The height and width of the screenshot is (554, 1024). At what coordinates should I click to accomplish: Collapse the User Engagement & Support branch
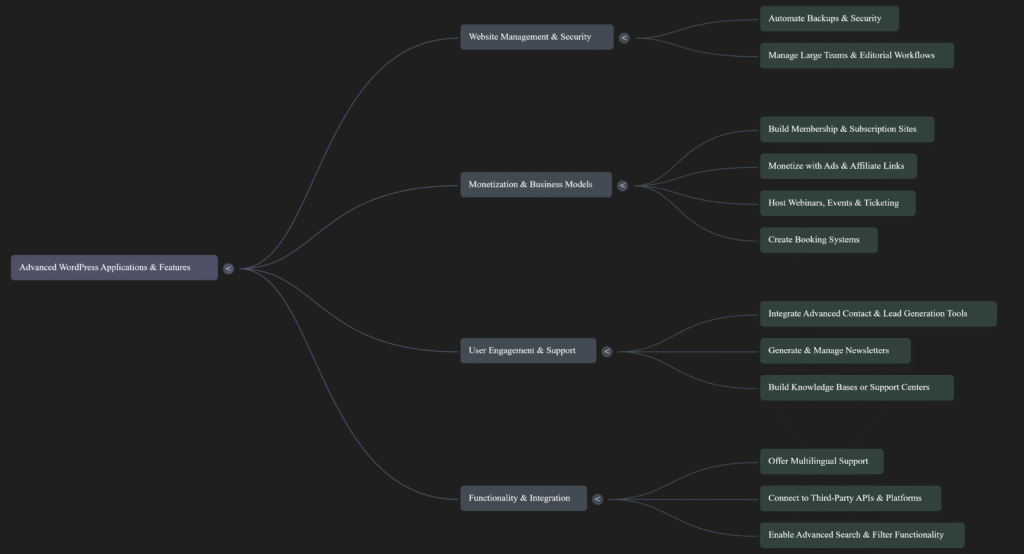[x=607, y=351]
